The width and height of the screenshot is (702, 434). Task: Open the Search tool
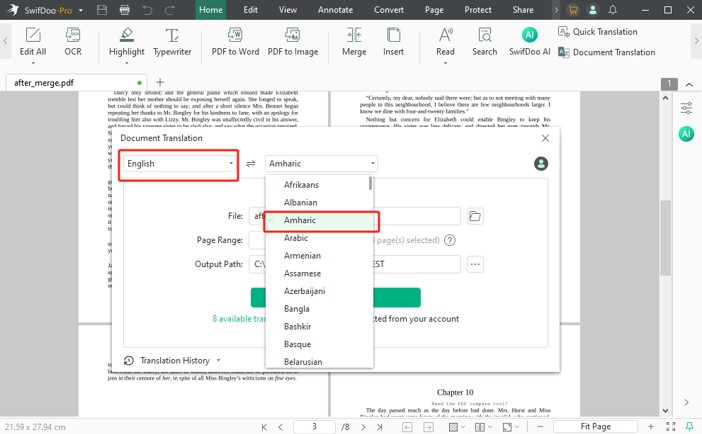pyautogui.click(x=484, y=41)
